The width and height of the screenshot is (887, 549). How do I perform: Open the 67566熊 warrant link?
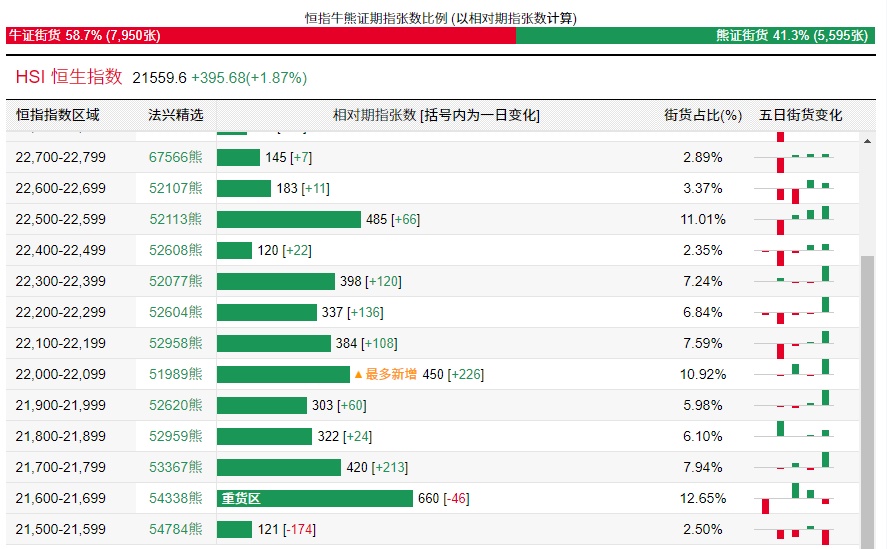click(x=175, y=157)
